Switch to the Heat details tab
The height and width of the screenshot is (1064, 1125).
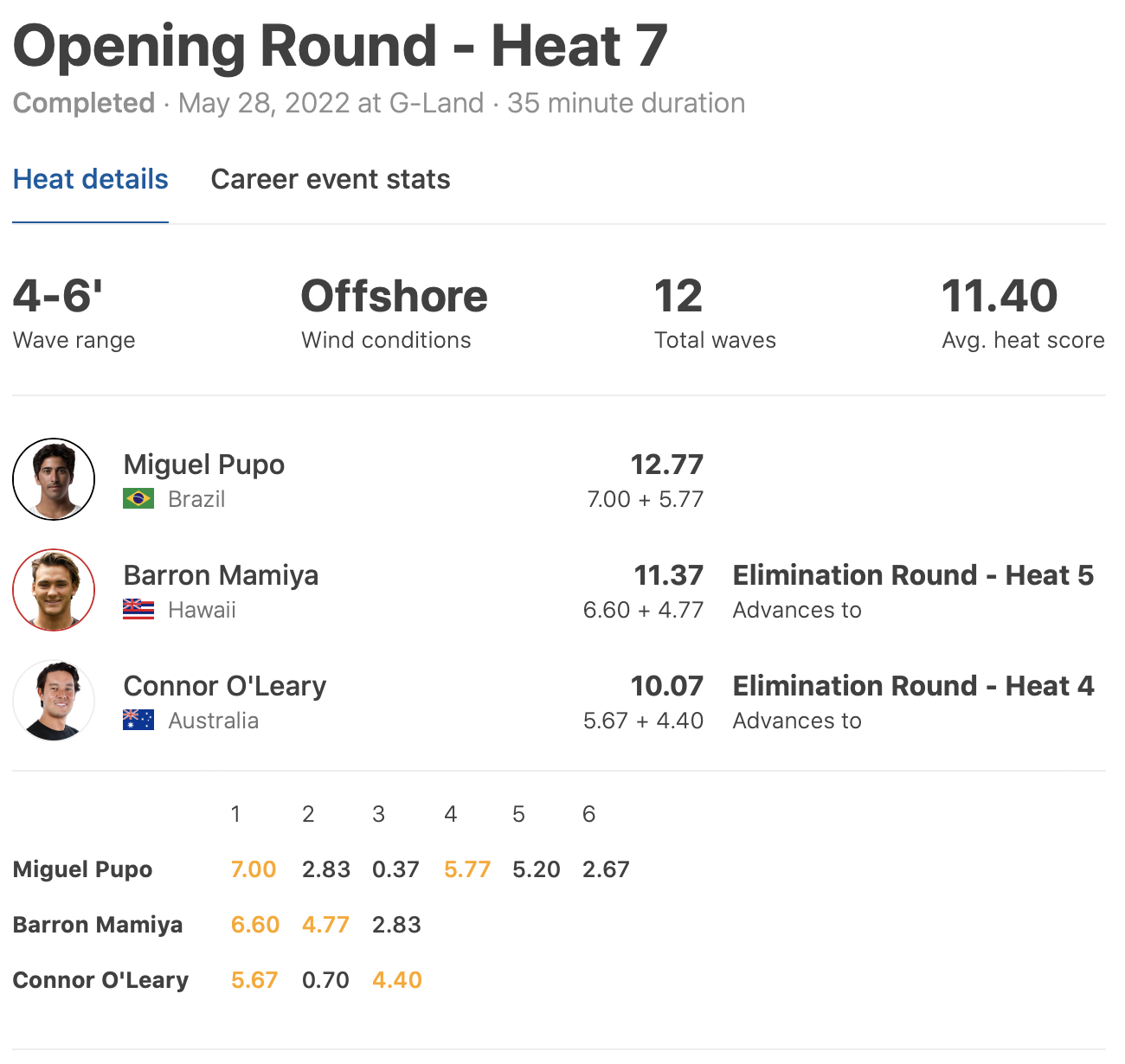point(91,179)
